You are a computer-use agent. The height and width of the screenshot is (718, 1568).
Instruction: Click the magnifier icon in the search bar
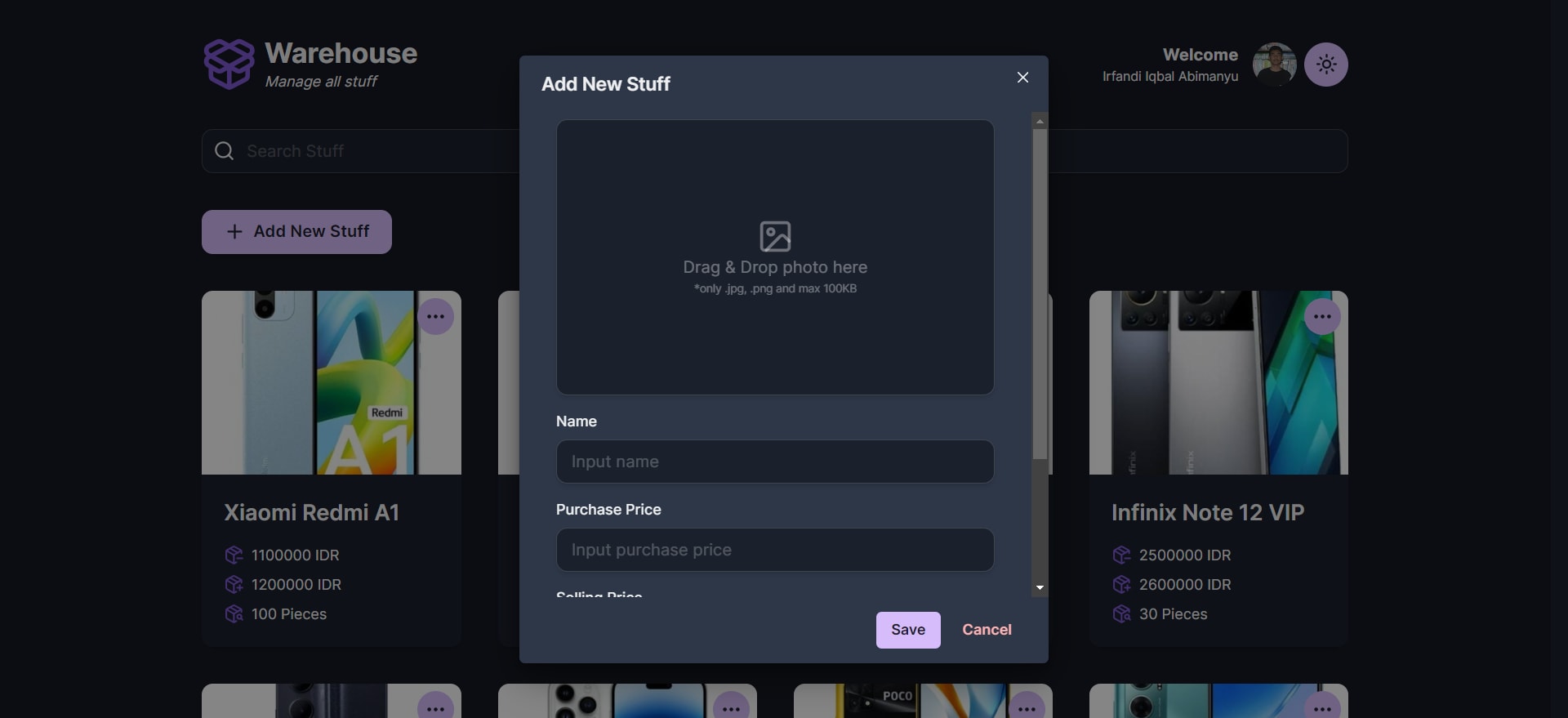[x=224, y=151]
